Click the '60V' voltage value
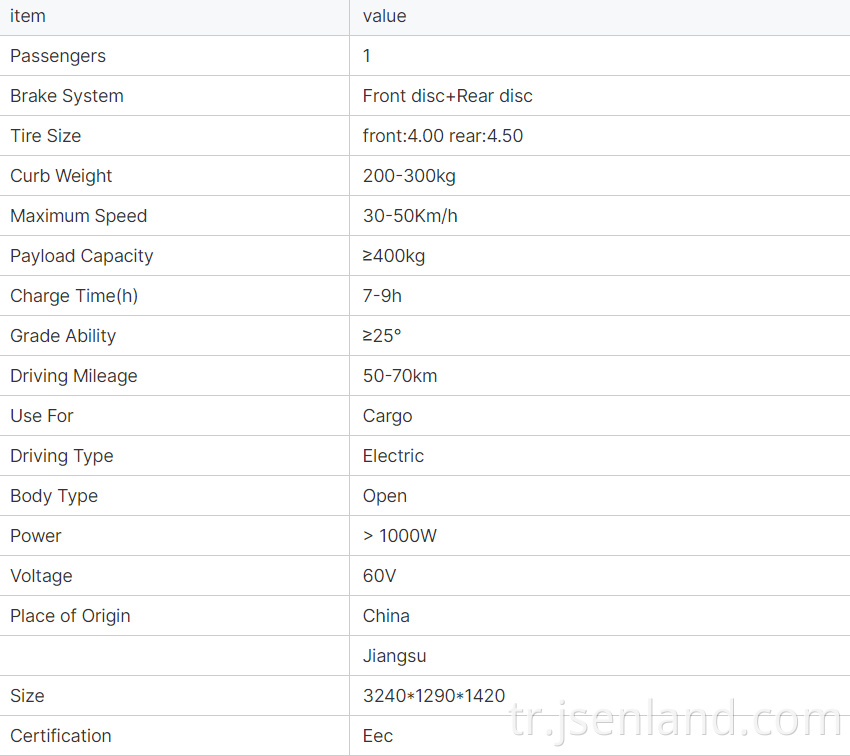This screenshot has width=850, height=756. (379, 576)
